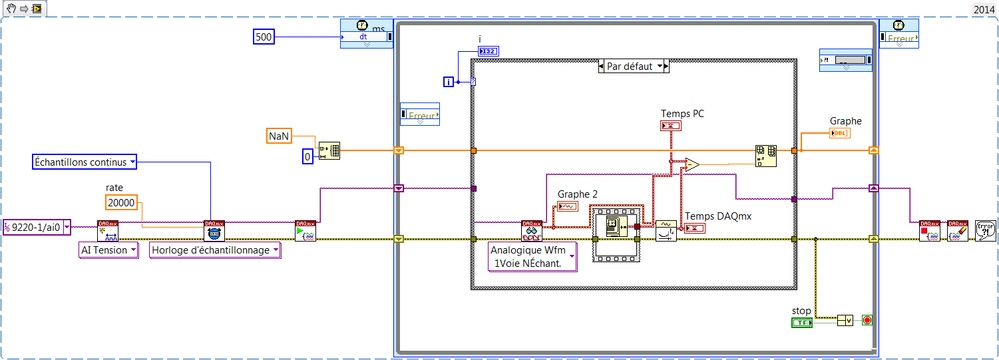Open the AI Tension polymorphic selector

133,250
